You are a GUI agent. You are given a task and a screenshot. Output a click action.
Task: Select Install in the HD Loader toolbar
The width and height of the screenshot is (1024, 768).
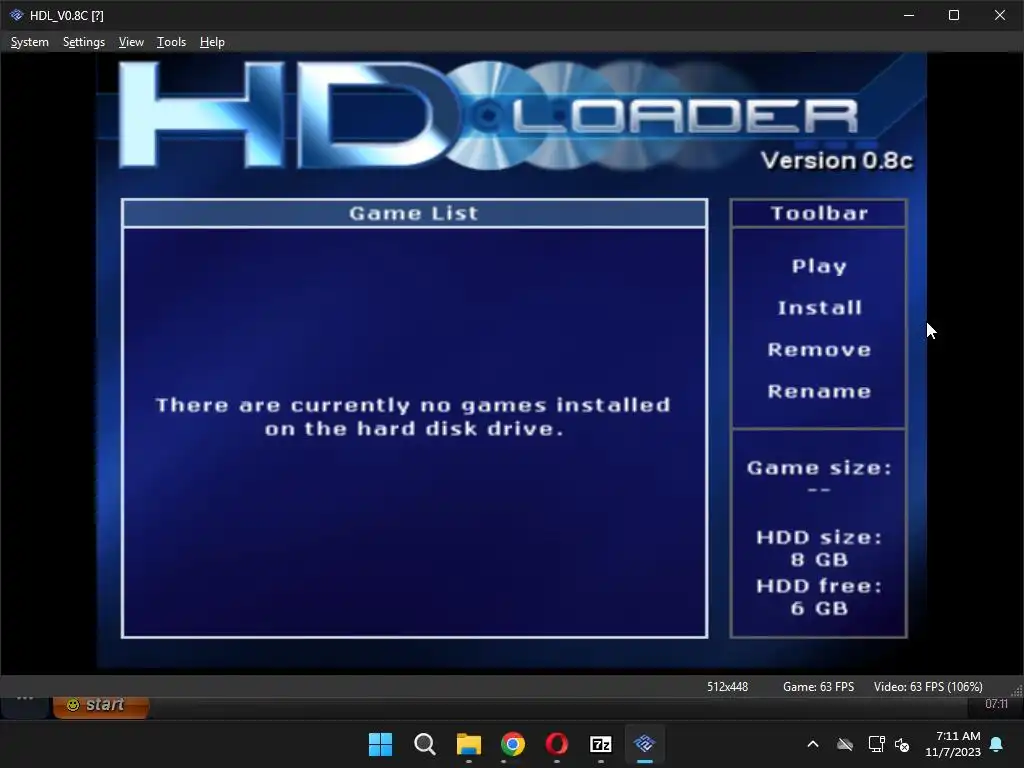(819, 308)
